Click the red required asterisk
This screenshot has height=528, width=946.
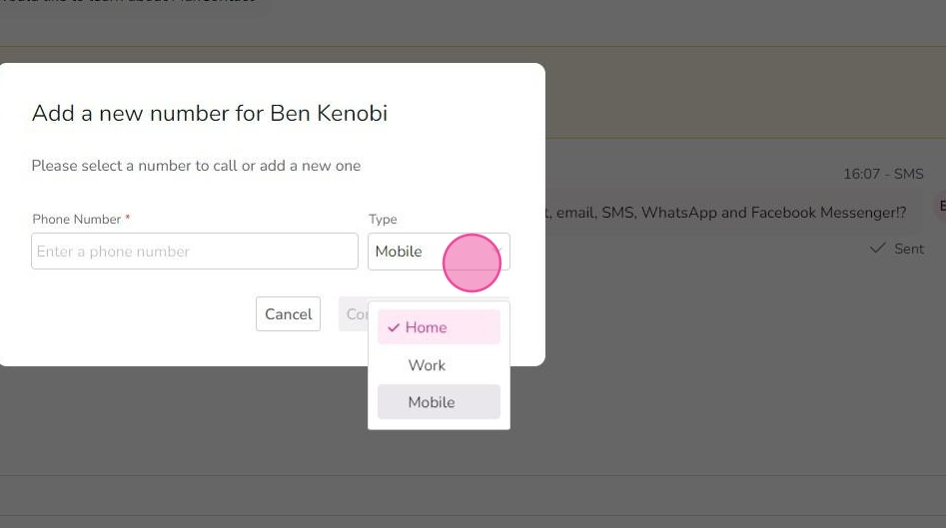click(127, 218)
